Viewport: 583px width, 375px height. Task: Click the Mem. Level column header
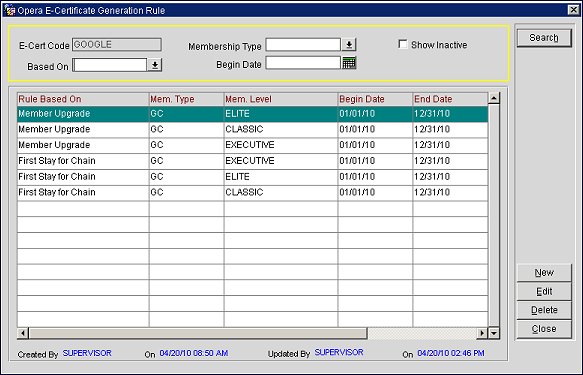coord(281,99)
